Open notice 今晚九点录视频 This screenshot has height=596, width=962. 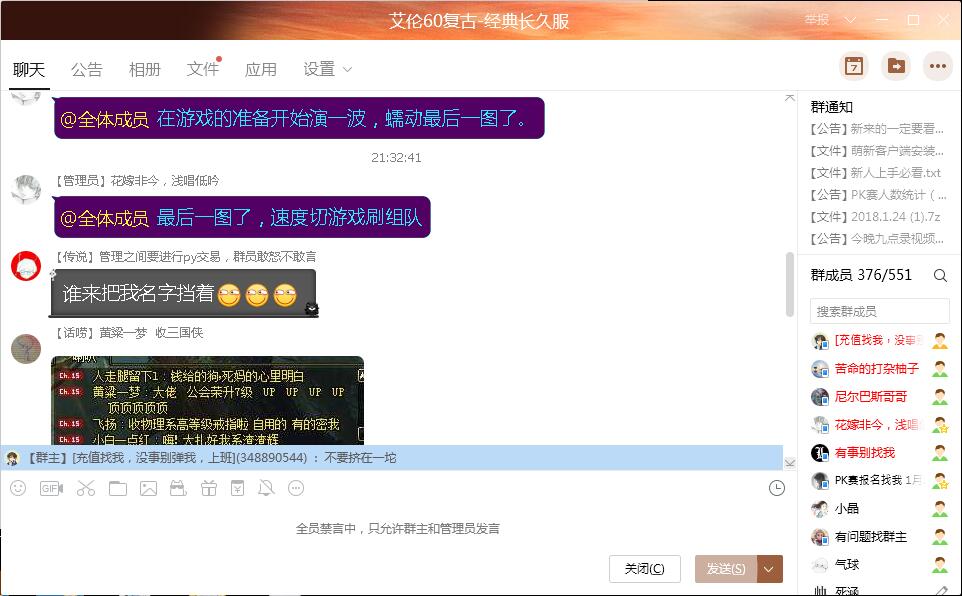(877, 239)
